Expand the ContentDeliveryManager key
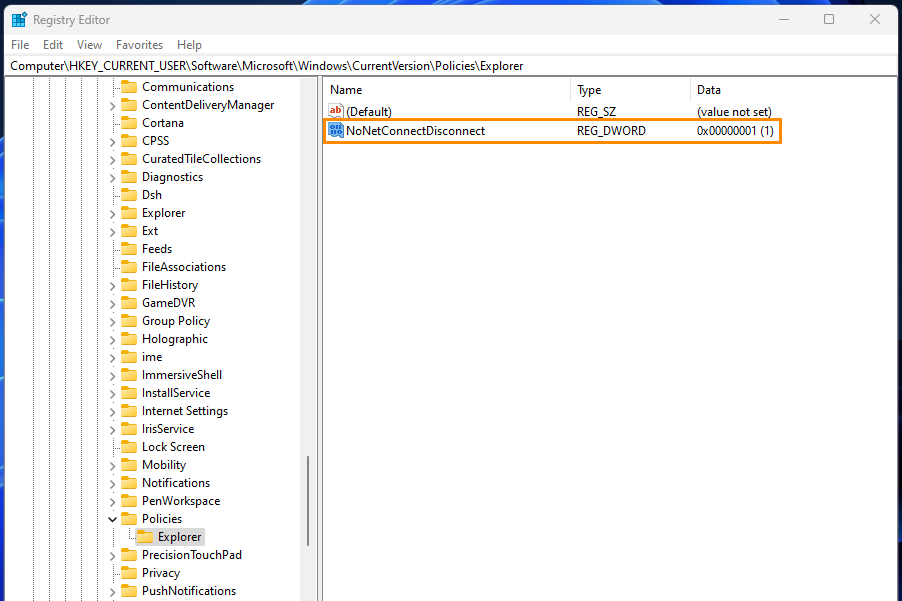Image resolution: width=902 pixels, height=601 pixels. click(x=113, y=106)
